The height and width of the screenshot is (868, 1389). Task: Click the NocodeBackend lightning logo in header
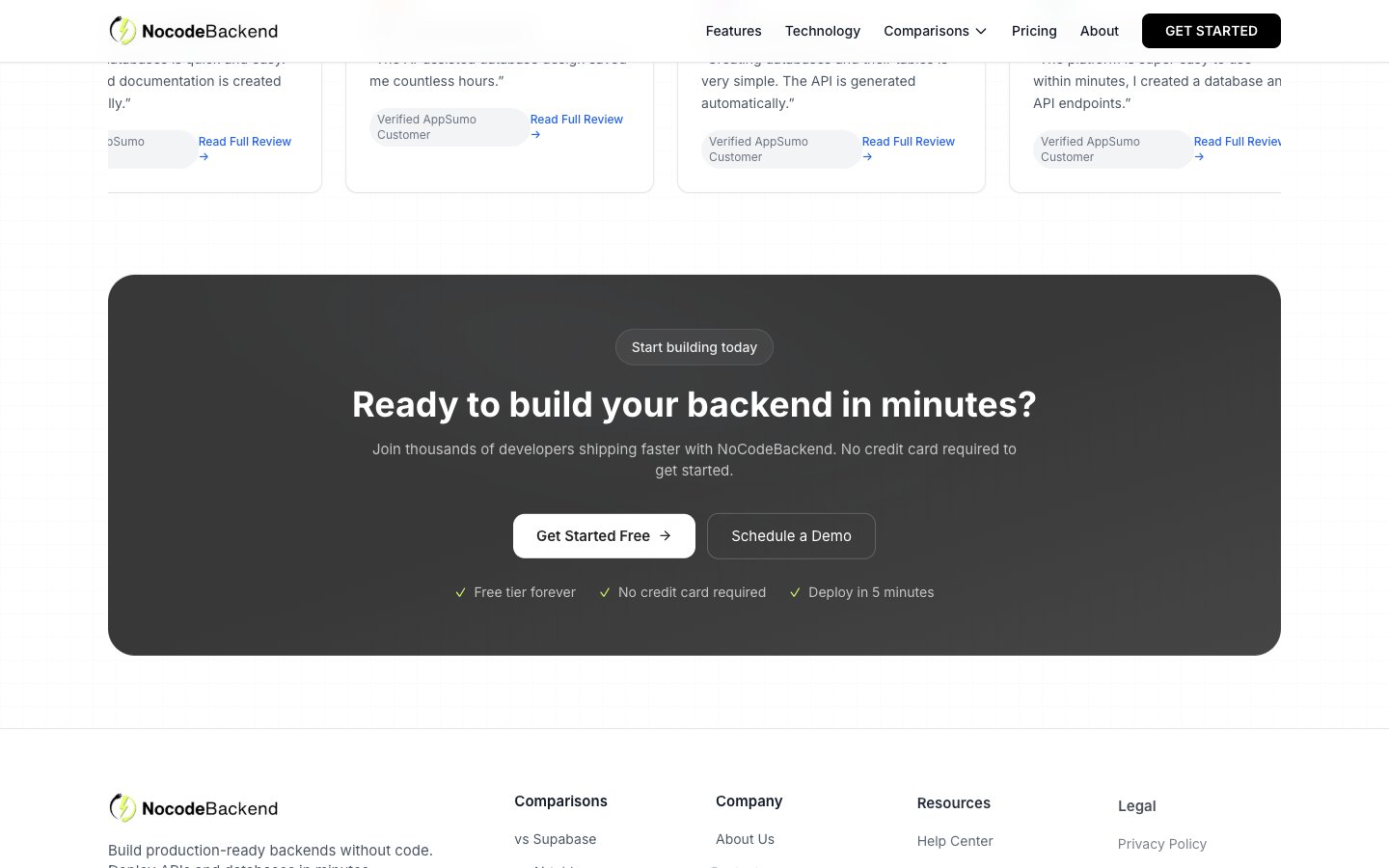pyautogui.click(x=122, y=31)
